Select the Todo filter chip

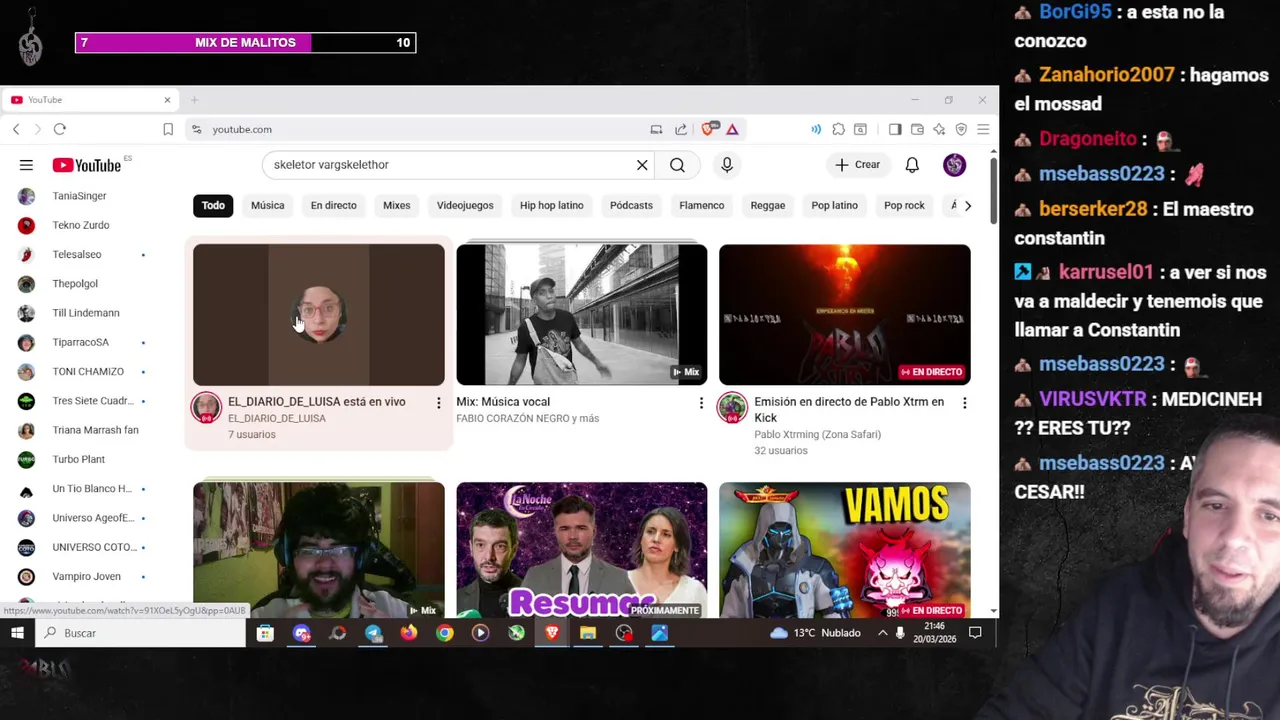click(213, 205)
